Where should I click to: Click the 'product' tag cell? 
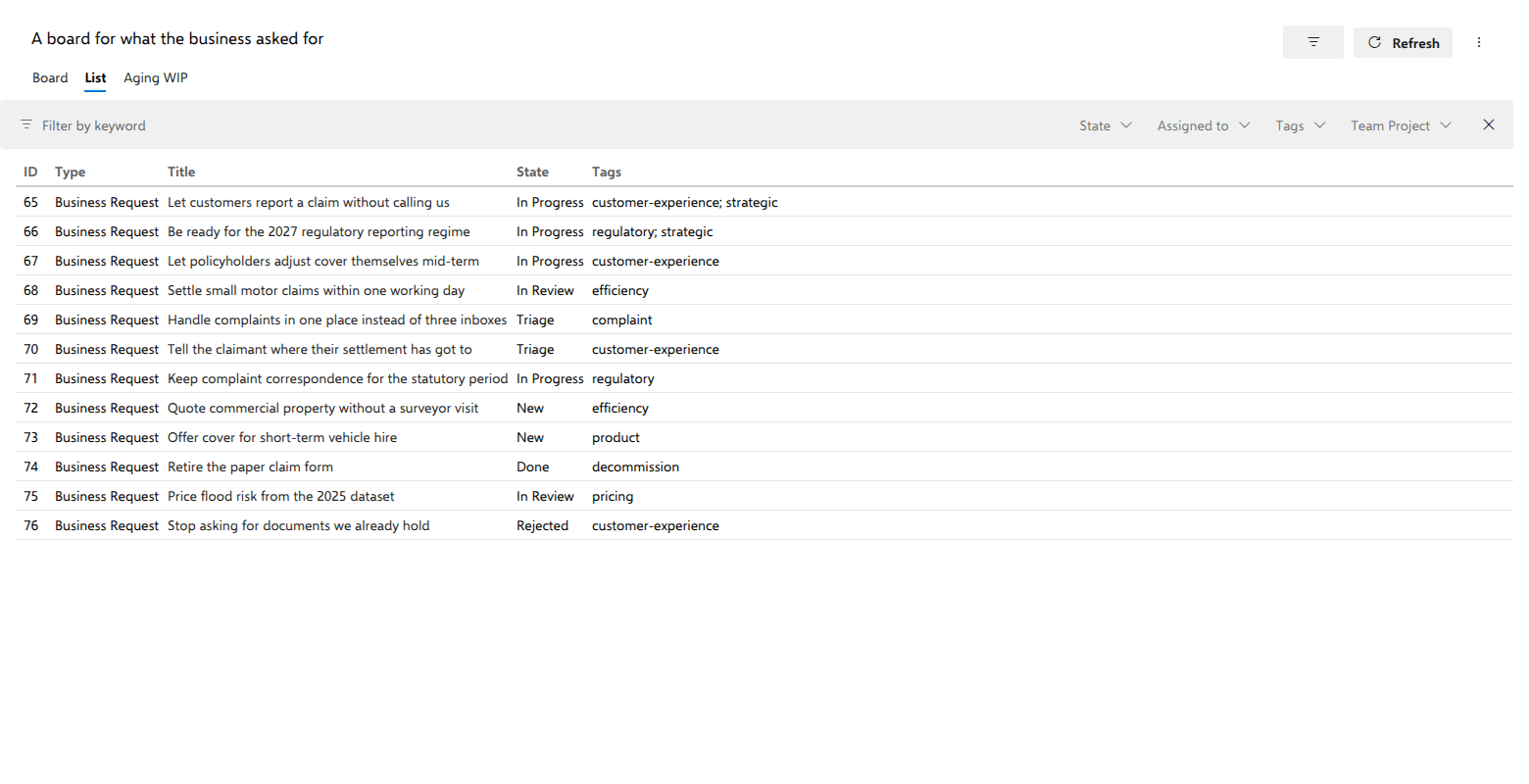pyautogui.click(x=616, y=437)
